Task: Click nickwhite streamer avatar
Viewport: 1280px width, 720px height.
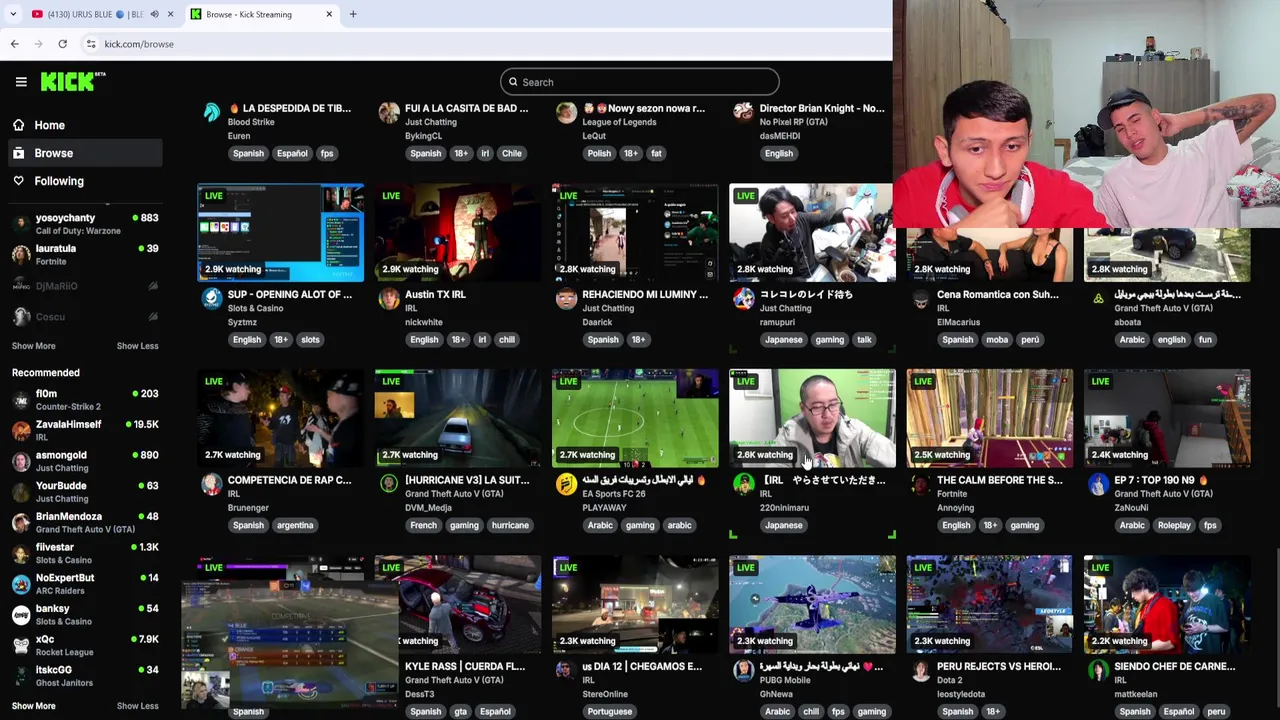Action: [x=389, y=298]
